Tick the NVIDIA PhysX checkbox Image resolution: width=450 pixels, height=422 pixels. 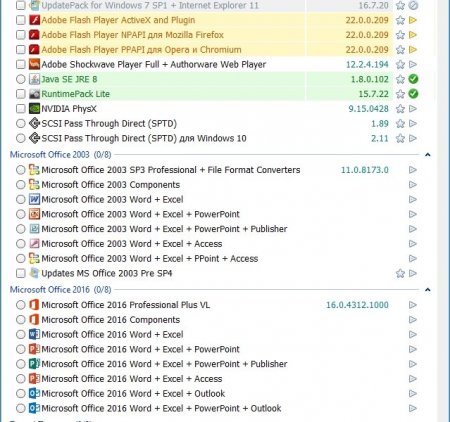tap(21, 109)
